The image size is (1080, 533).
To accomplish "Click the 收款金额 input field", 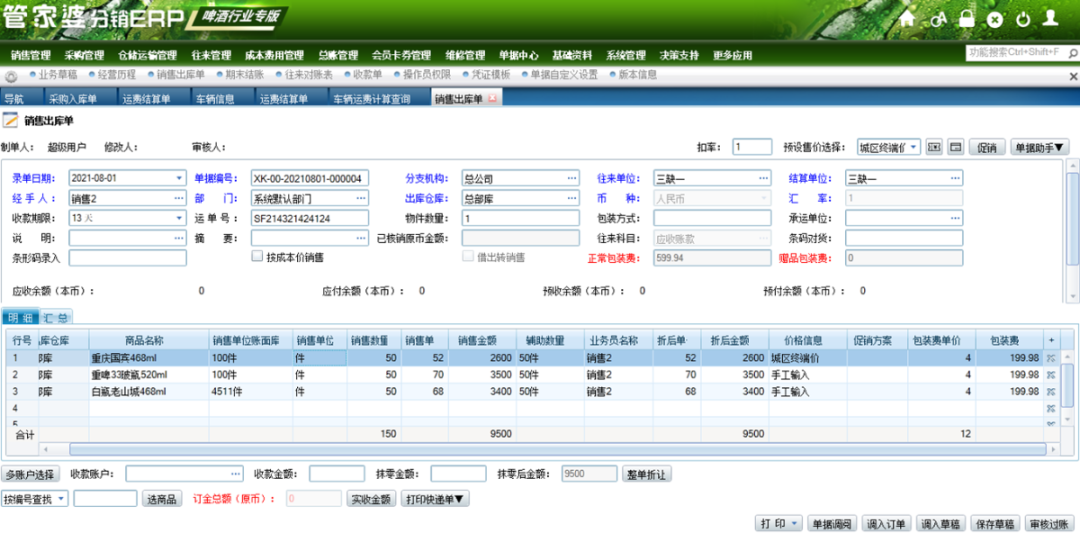I will 337,474.
